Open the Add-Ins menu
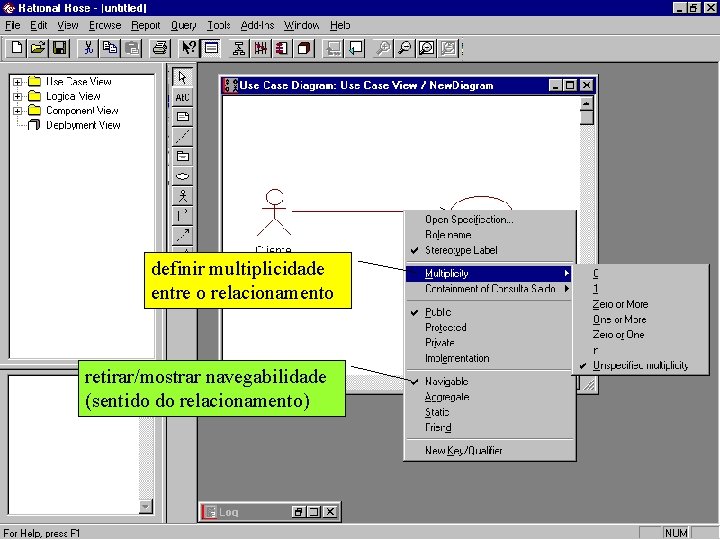Screen dimensions: 720x540 [257, 25]
